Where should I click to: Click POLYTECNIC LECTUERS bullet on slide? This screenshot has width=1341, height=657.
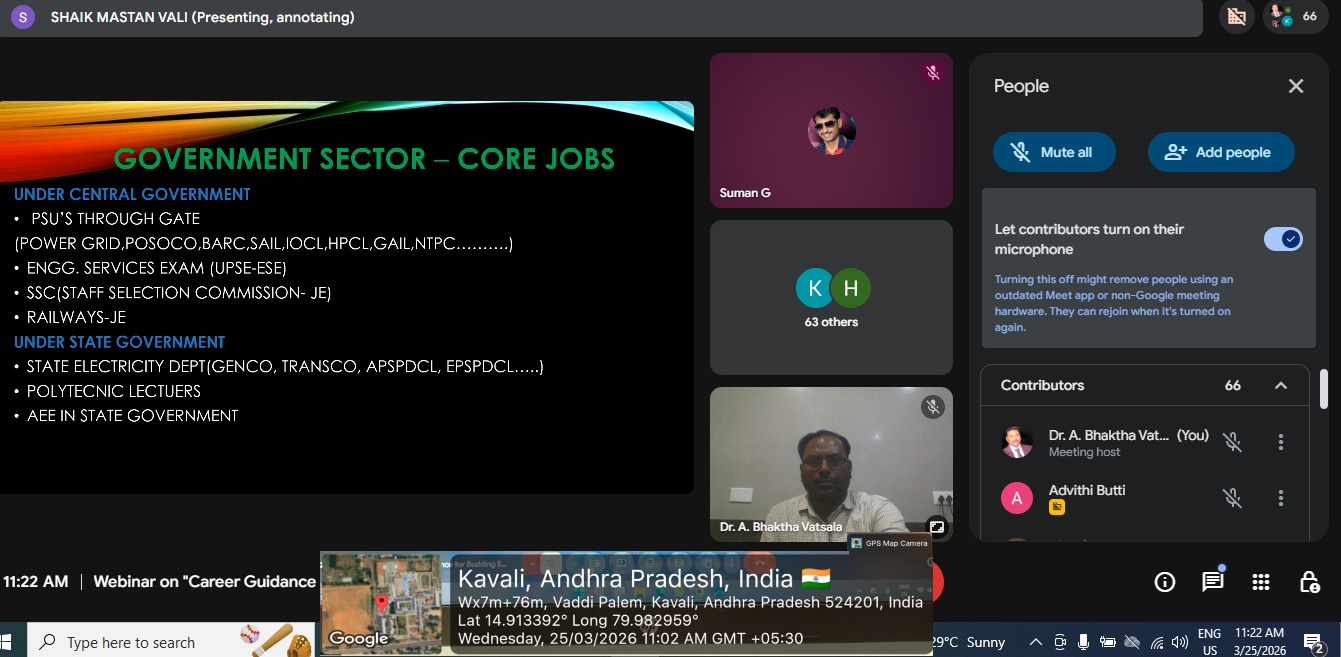[113, 391]
